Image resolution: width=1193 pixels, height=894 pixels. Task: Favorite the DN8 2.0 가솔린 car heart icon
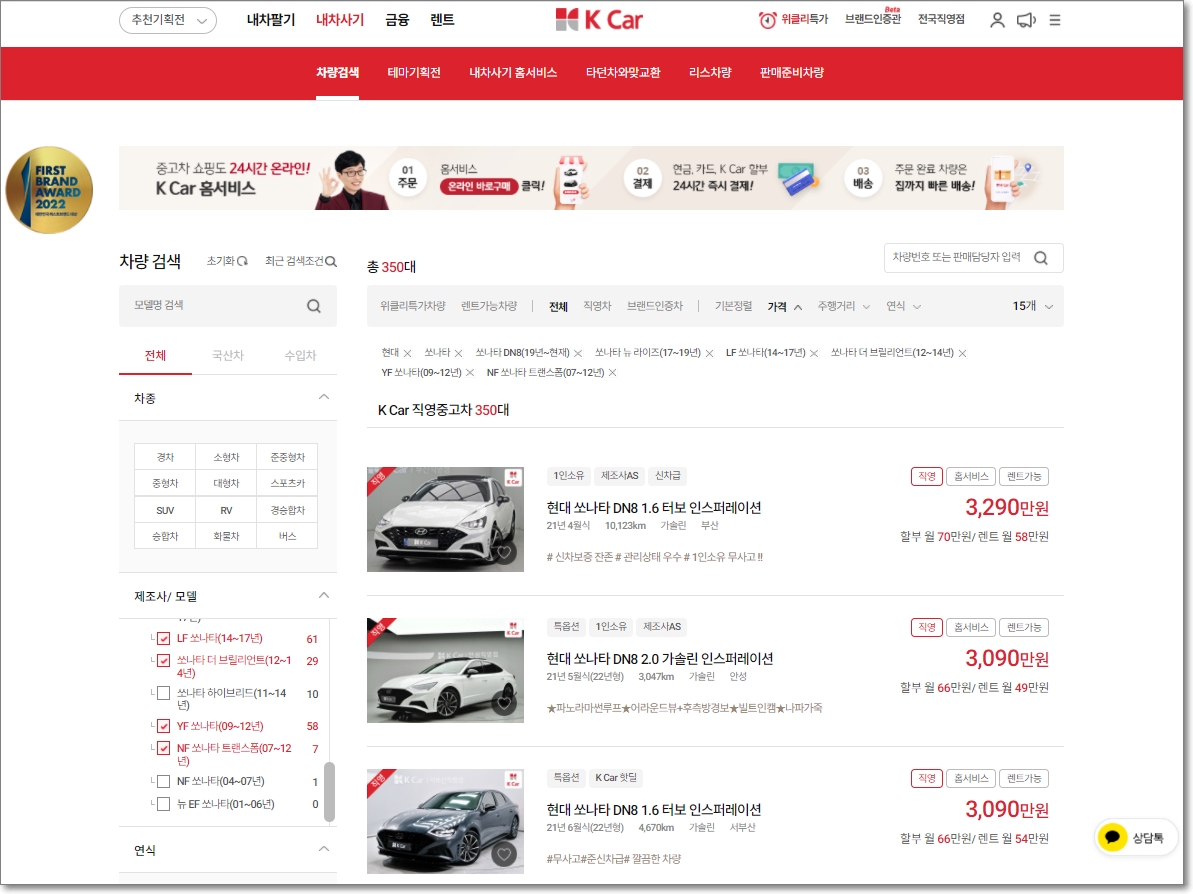click(504, 704)
